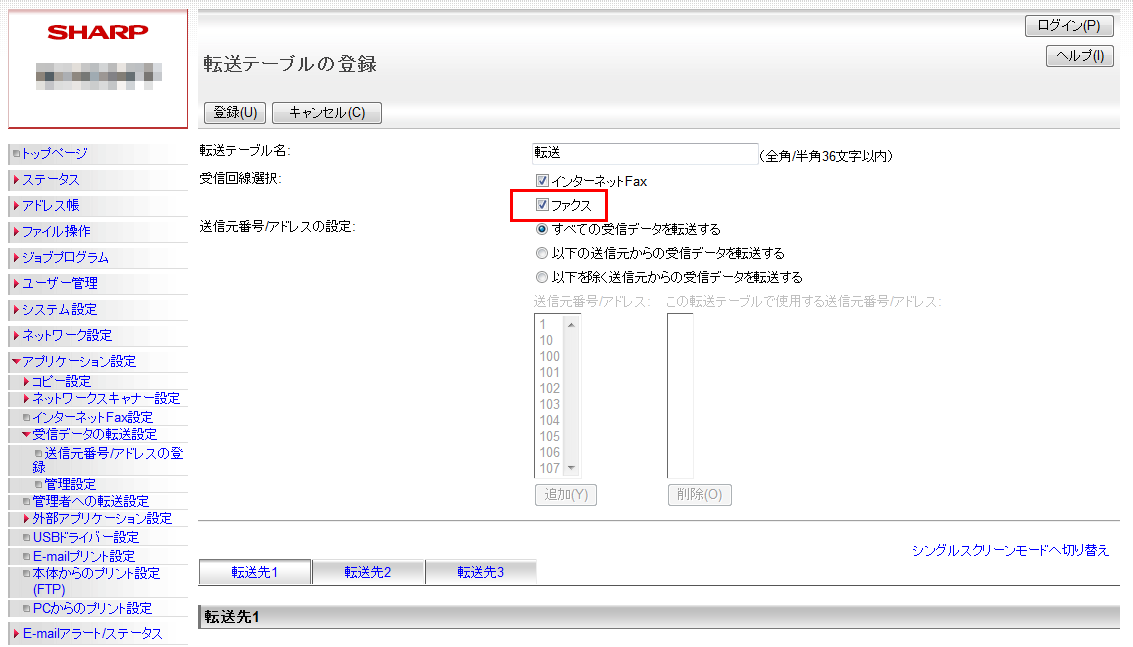Select entry 100 in sender list
Screen dimensions: 1133x647
(550, 356)
